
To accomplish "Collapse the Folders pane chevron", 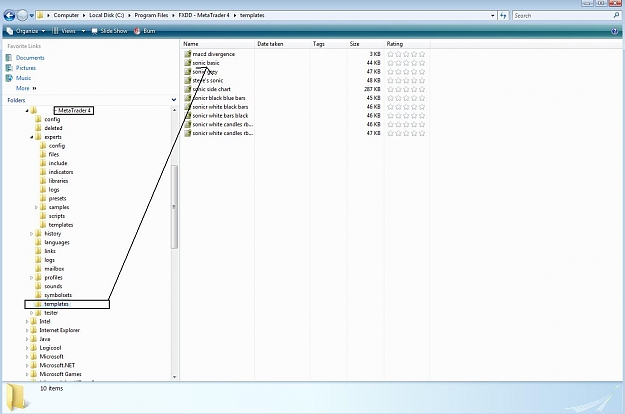I will point(174,100).
